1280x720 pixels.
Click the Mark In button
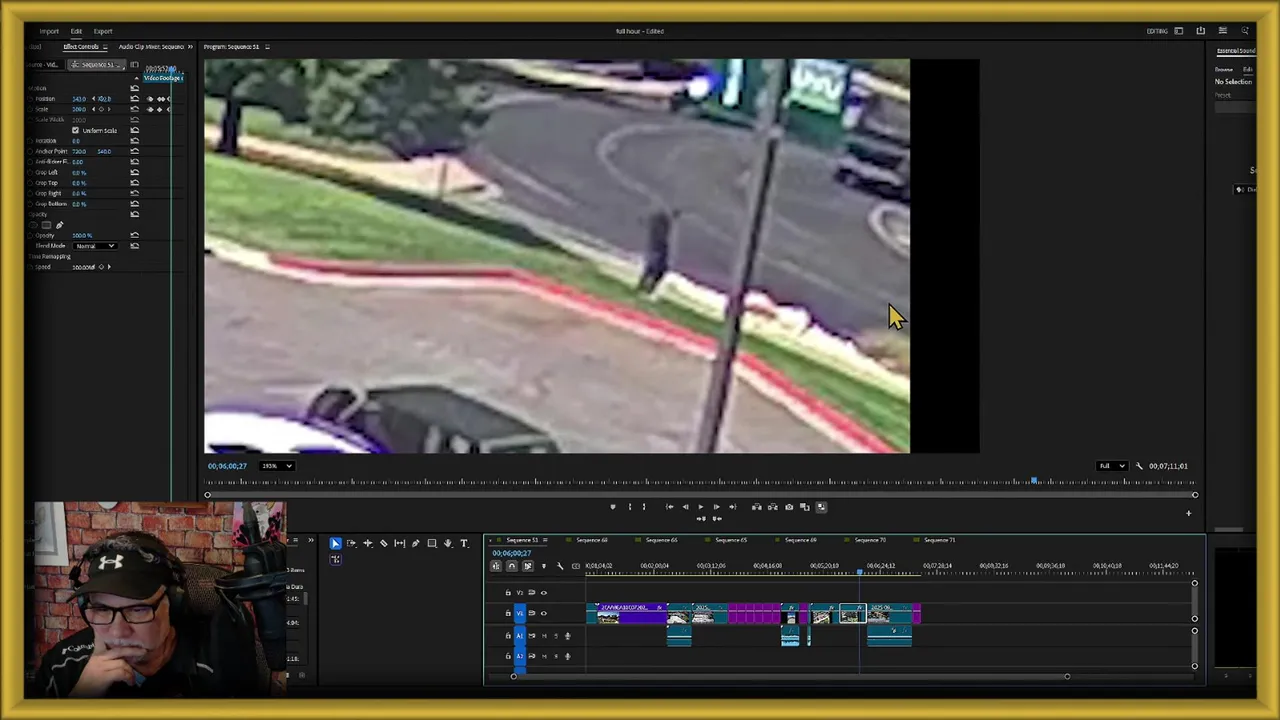[629, 507]
